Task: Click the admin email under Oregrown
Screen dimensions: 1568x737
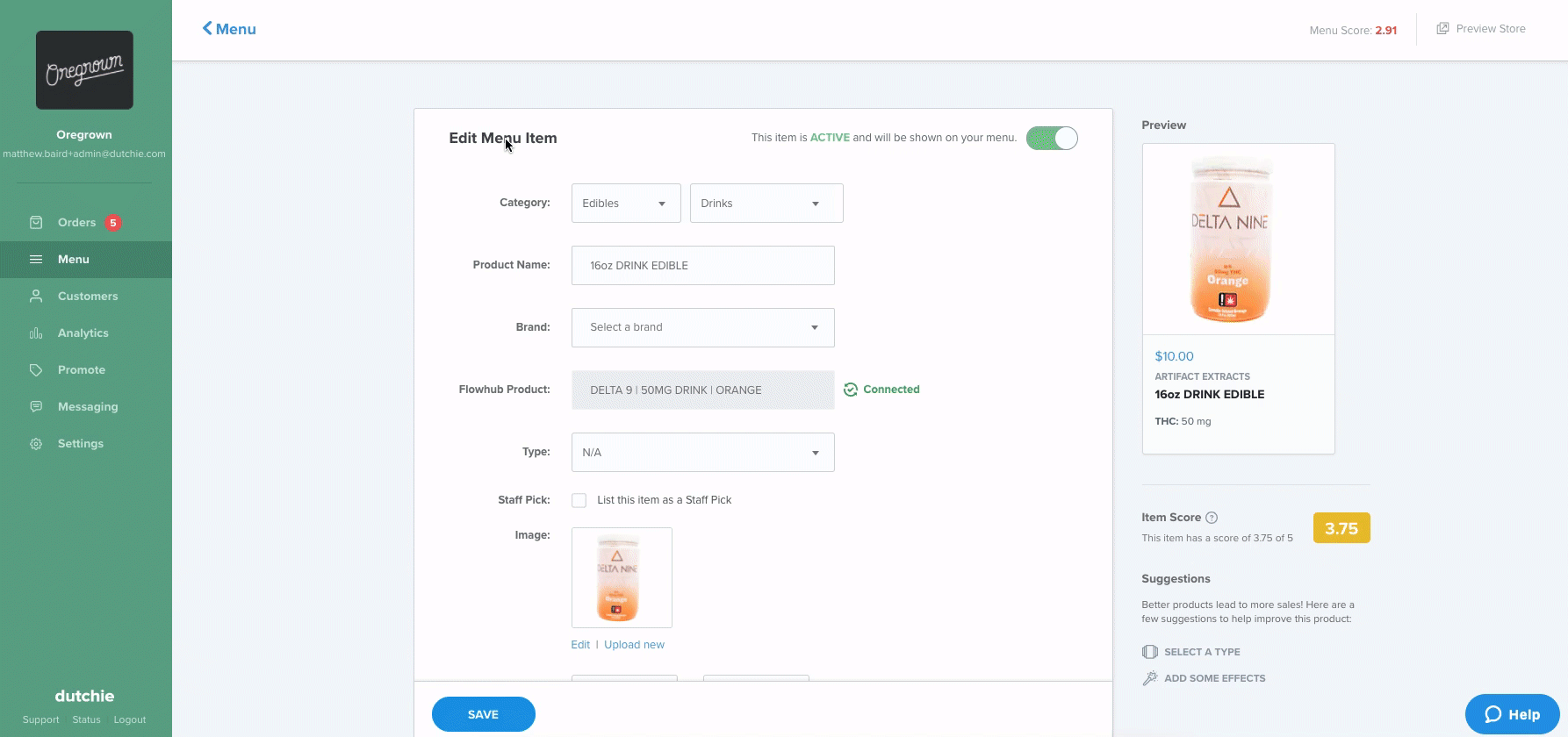Action: click(x=84, y=154)
